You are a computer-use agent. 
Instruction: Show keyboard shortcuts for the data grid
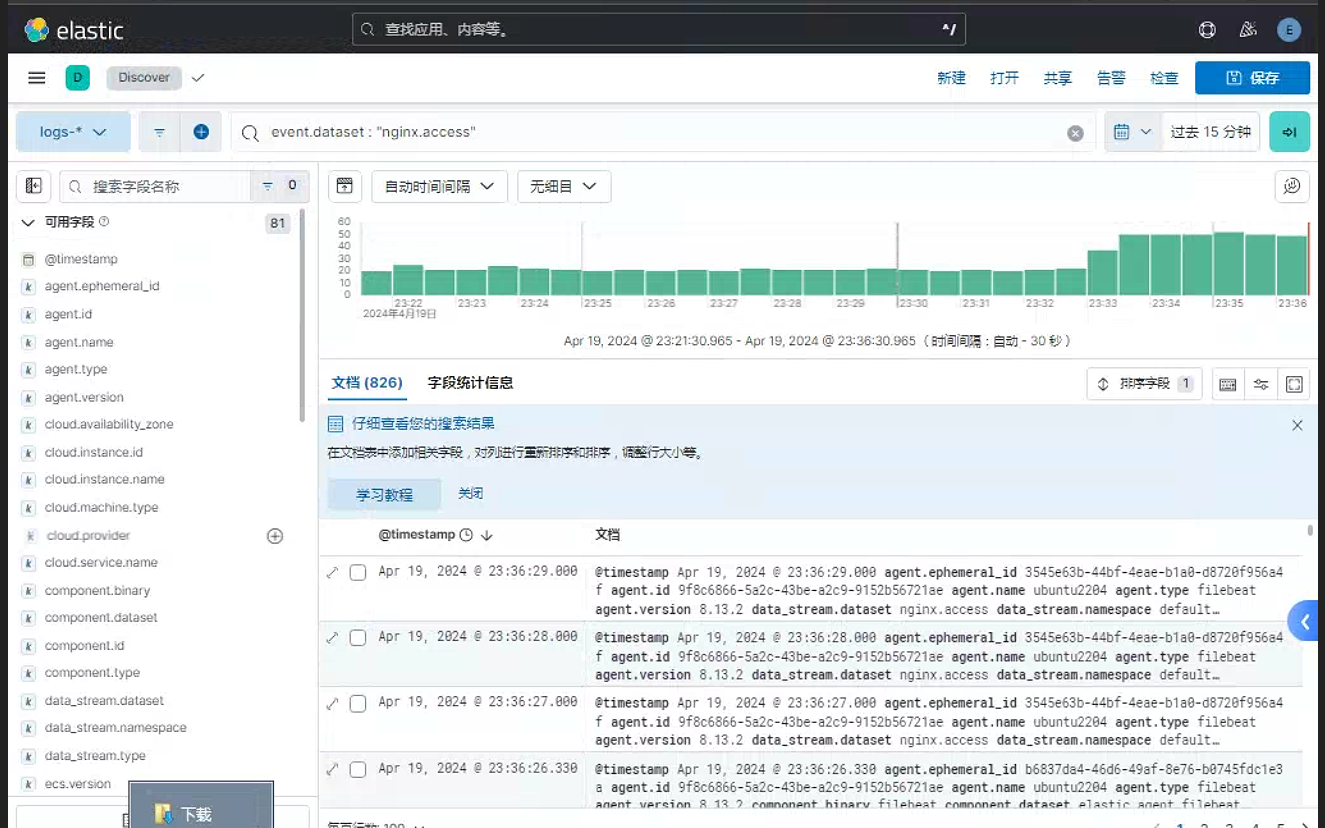(x=1228, y=384)
